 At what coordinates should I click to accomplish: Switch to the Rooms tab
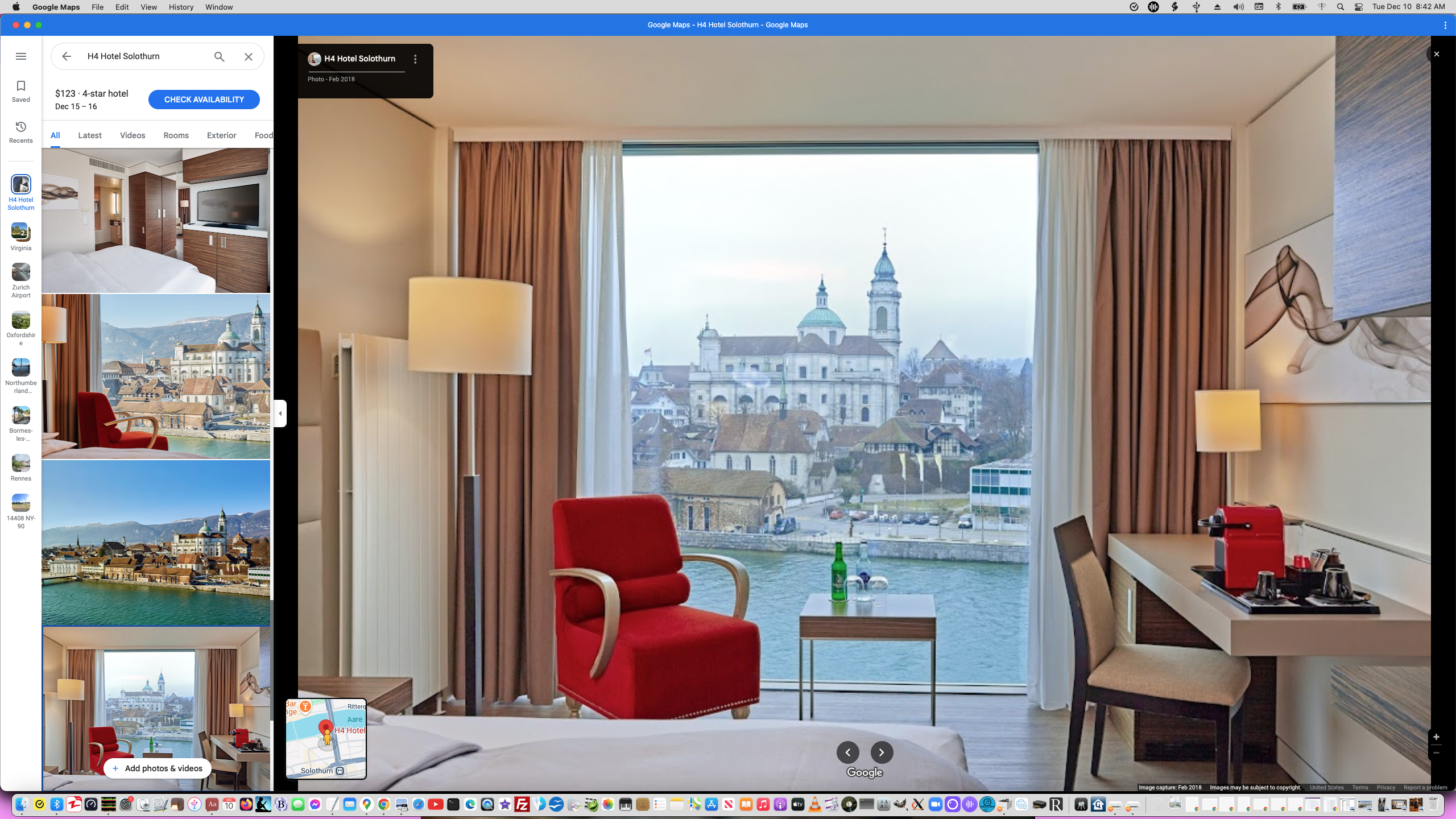coord(176,135)
